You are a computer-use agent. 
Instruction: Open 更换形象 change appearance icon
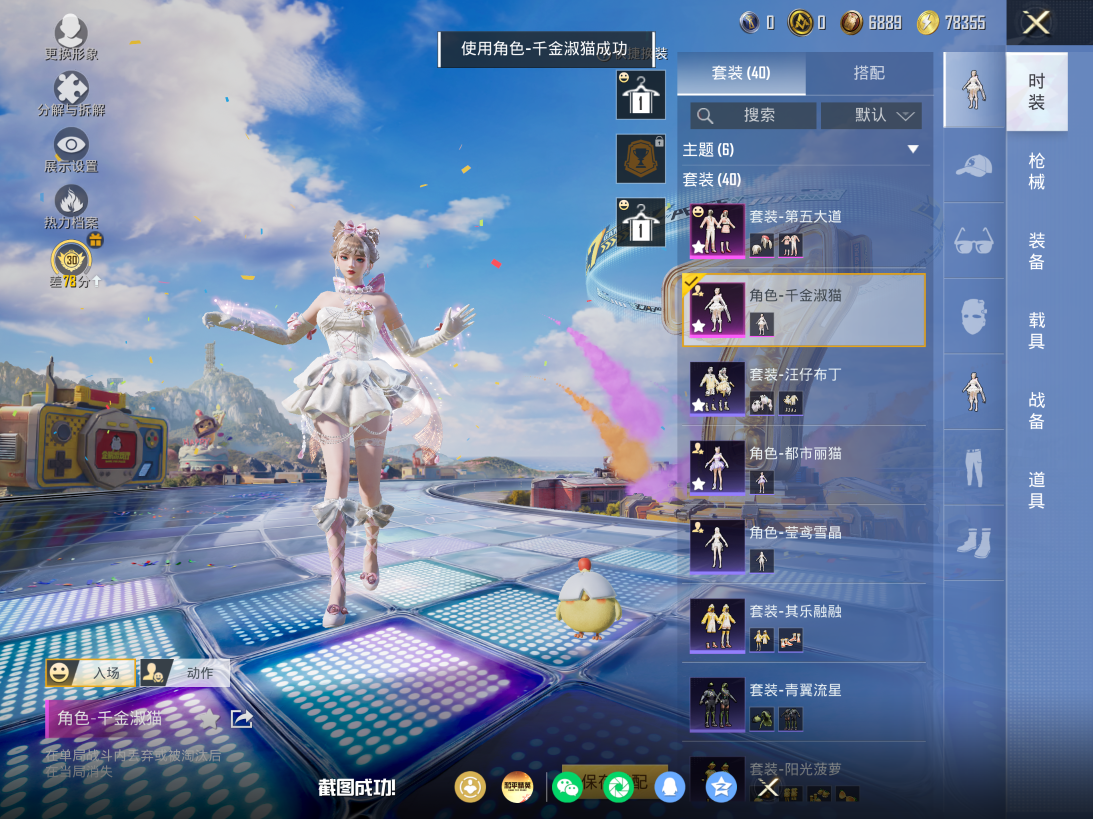[71, 38]
